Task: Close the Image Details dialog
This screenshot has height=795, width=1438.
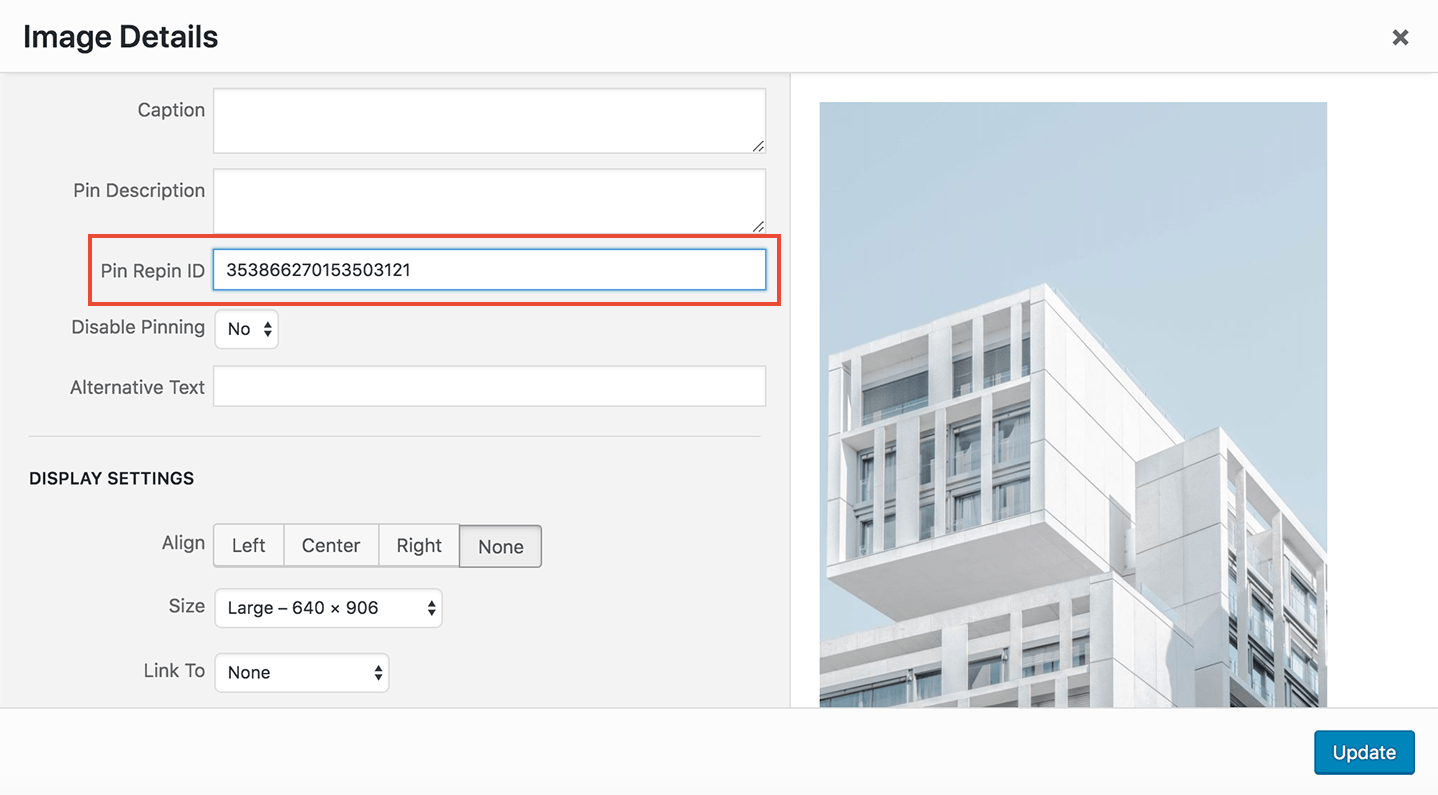Action: click(1400, 36)
